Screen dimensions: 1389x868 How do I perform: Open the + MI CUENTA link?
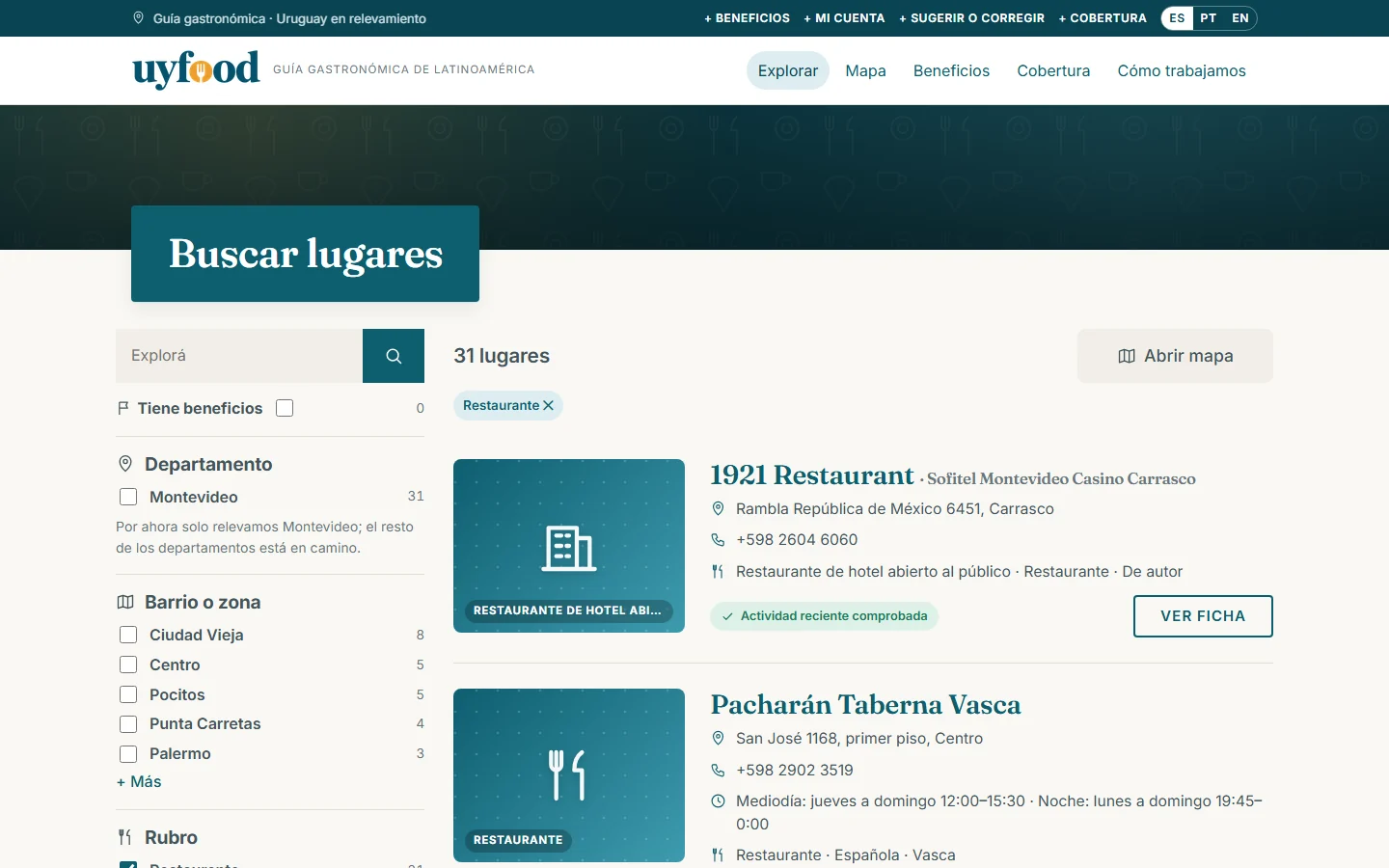[x=844, y=18]
